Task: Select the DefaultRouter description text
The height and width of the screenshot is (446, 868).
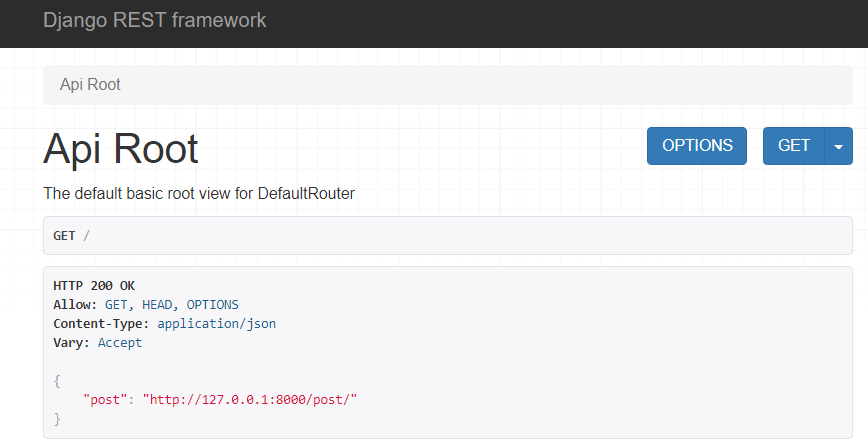Action: pos(199,194)
